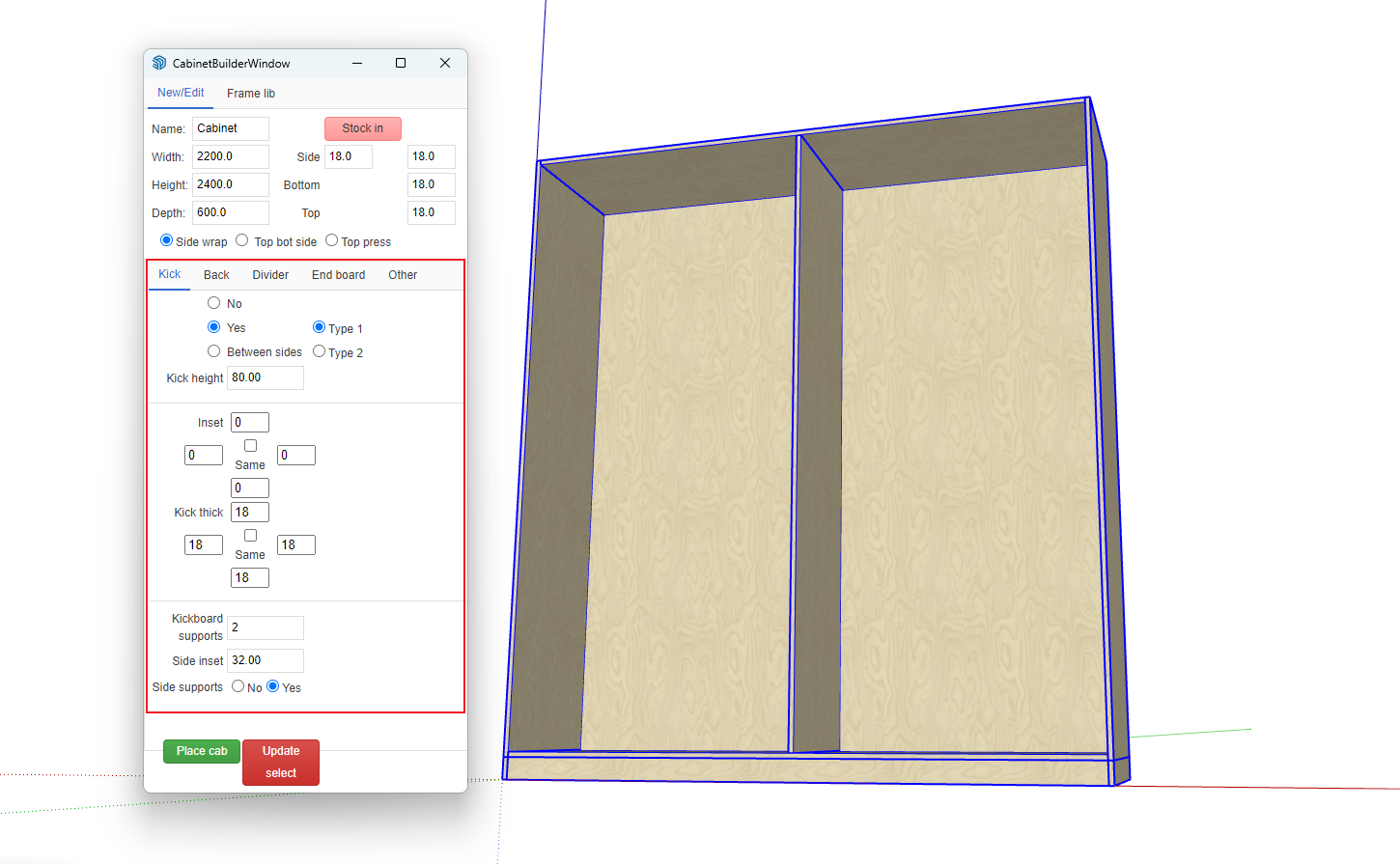Click the Kick height input field
This screenshot has height=864, width=1400.
tap(265, 377)
